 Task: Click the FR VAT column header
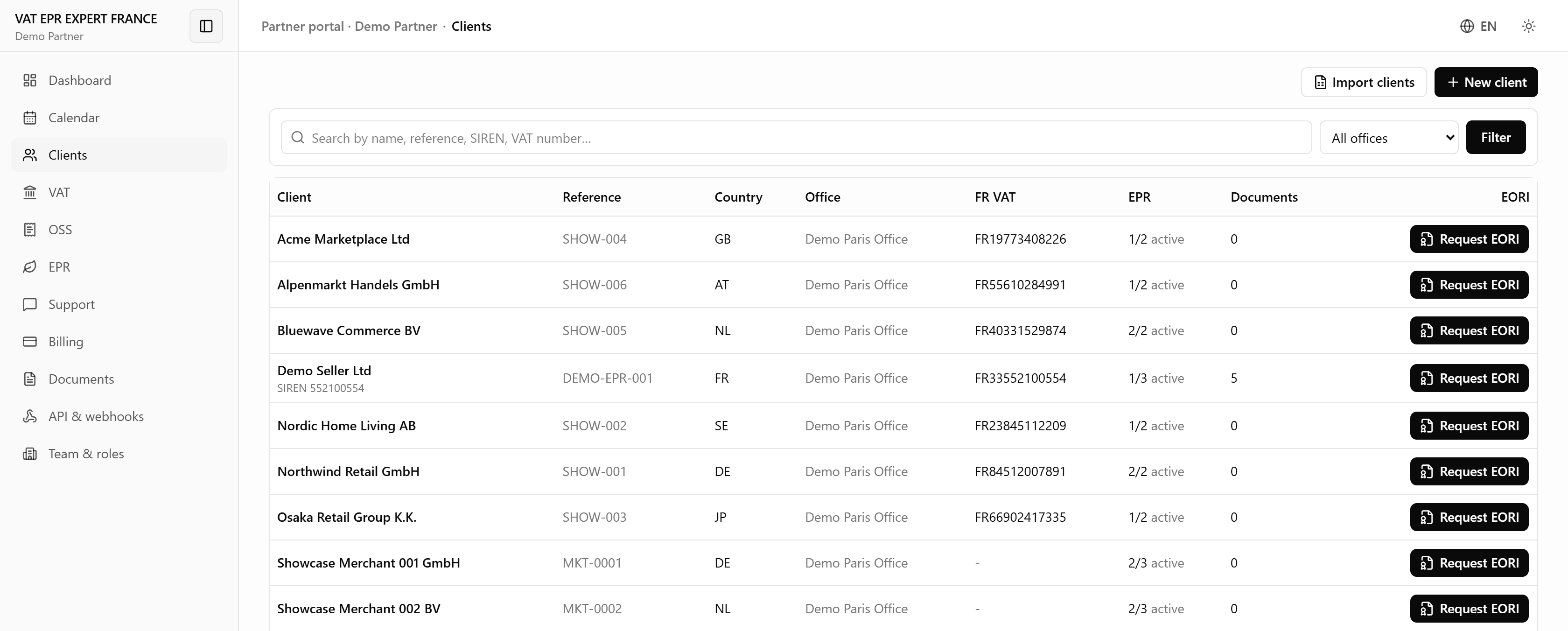[x=994, y=197]
